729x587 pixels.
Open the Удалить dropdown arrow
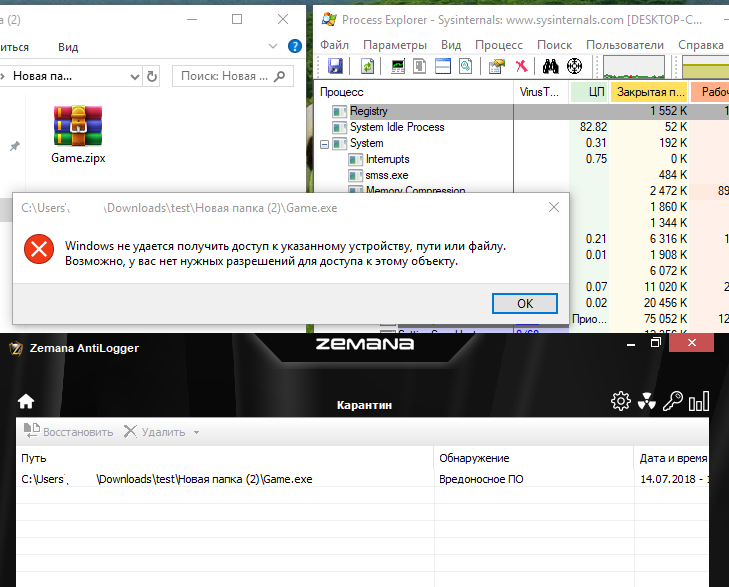(196, 432)
